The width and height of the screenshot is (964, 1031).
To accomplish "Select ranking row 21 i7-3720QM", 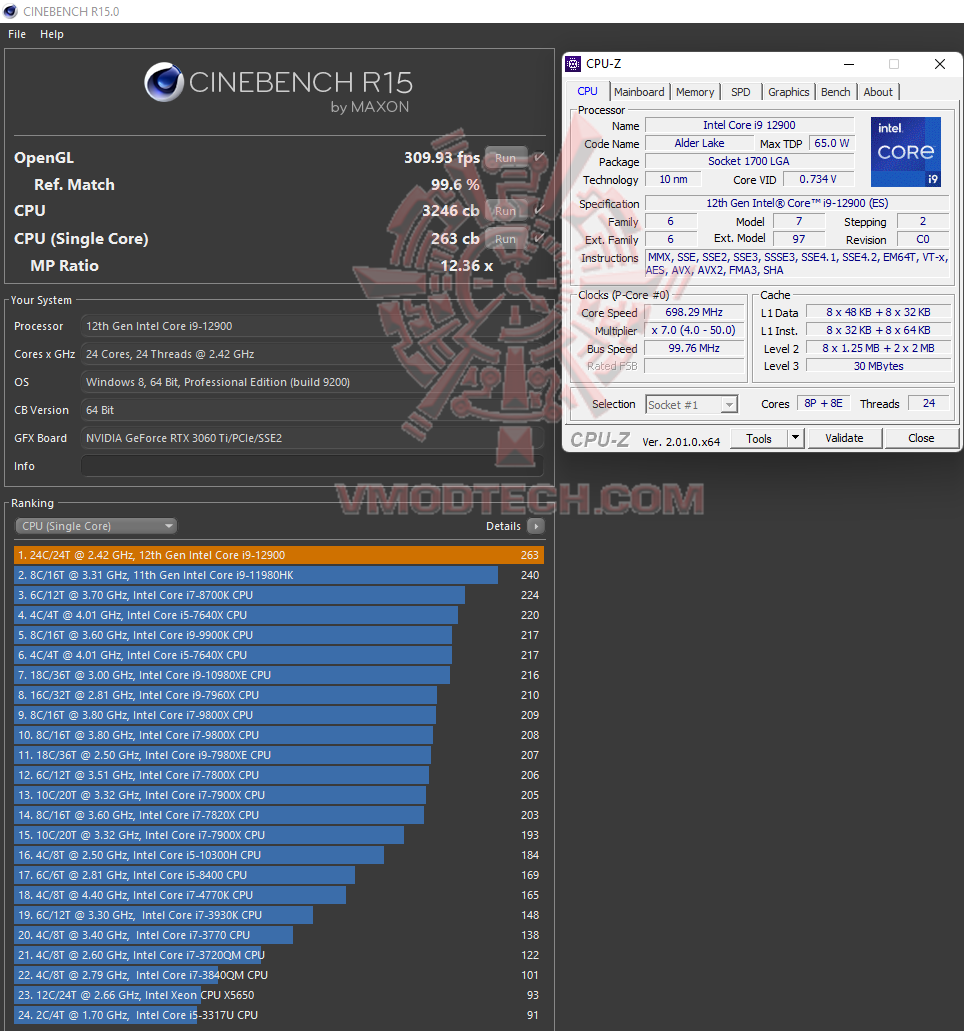I will (x=279, y=955).
